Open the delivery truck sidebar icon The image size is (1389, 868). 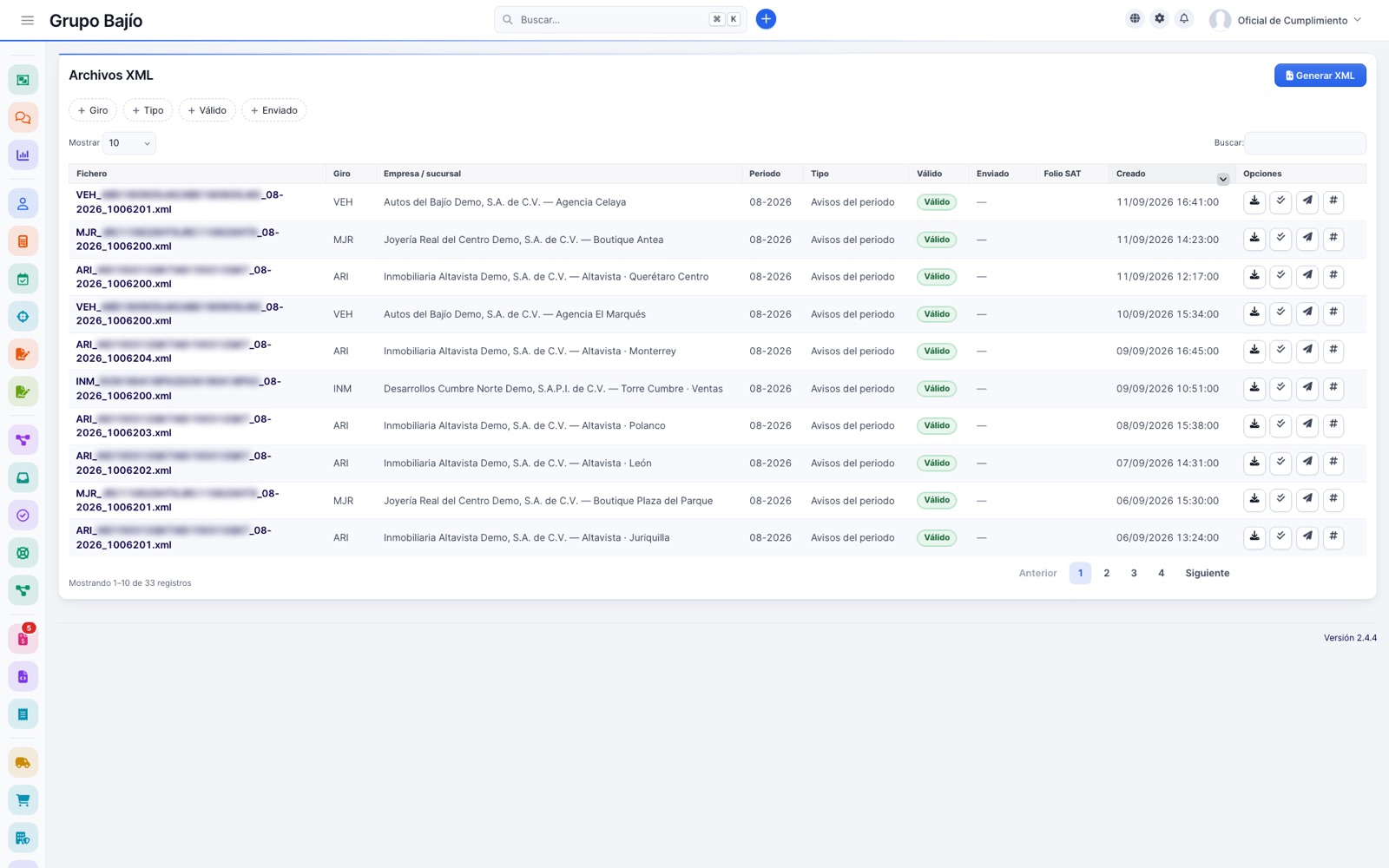coord(23,763)
